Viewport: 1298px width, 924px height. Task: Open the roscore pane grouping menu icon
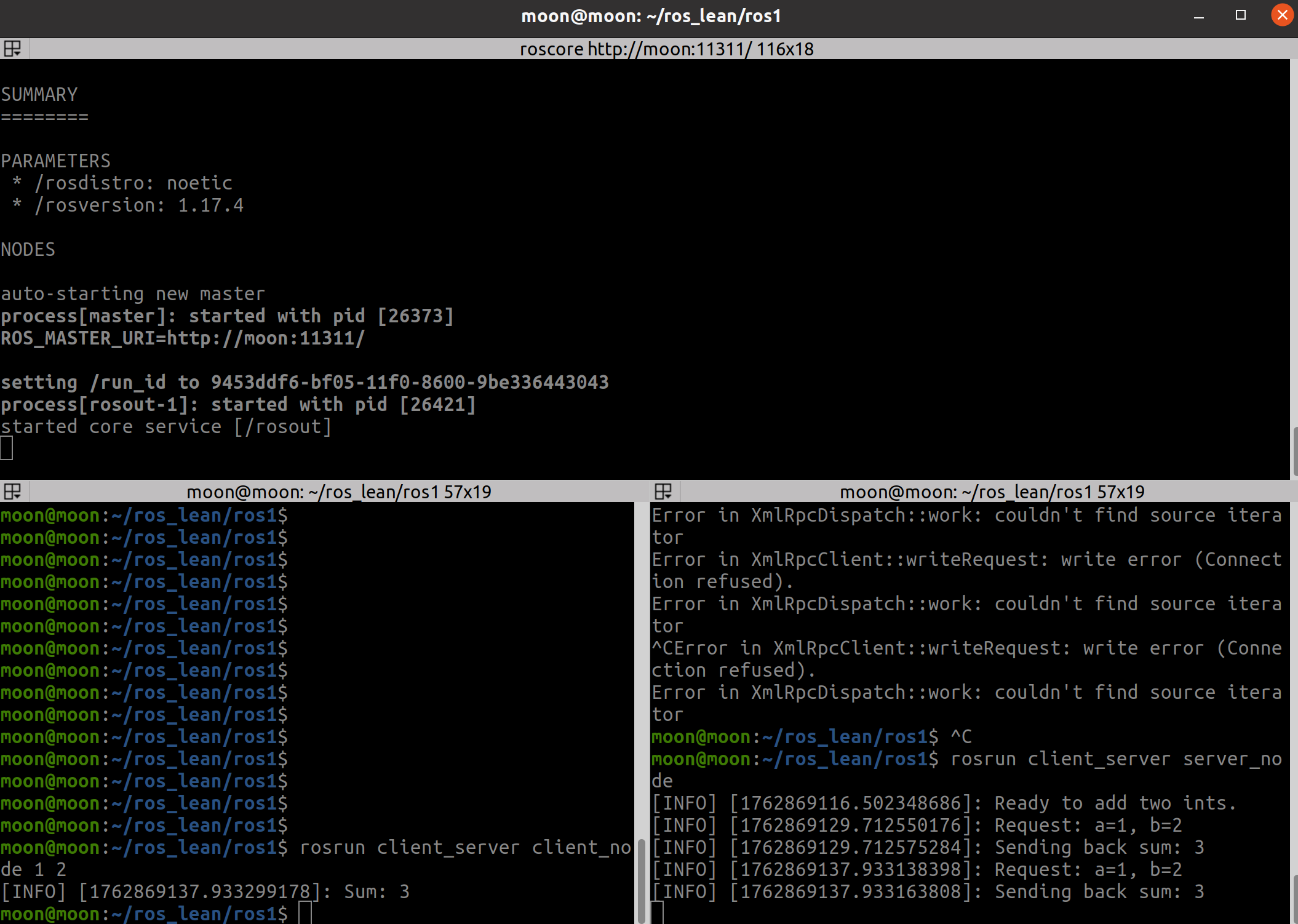12,49
